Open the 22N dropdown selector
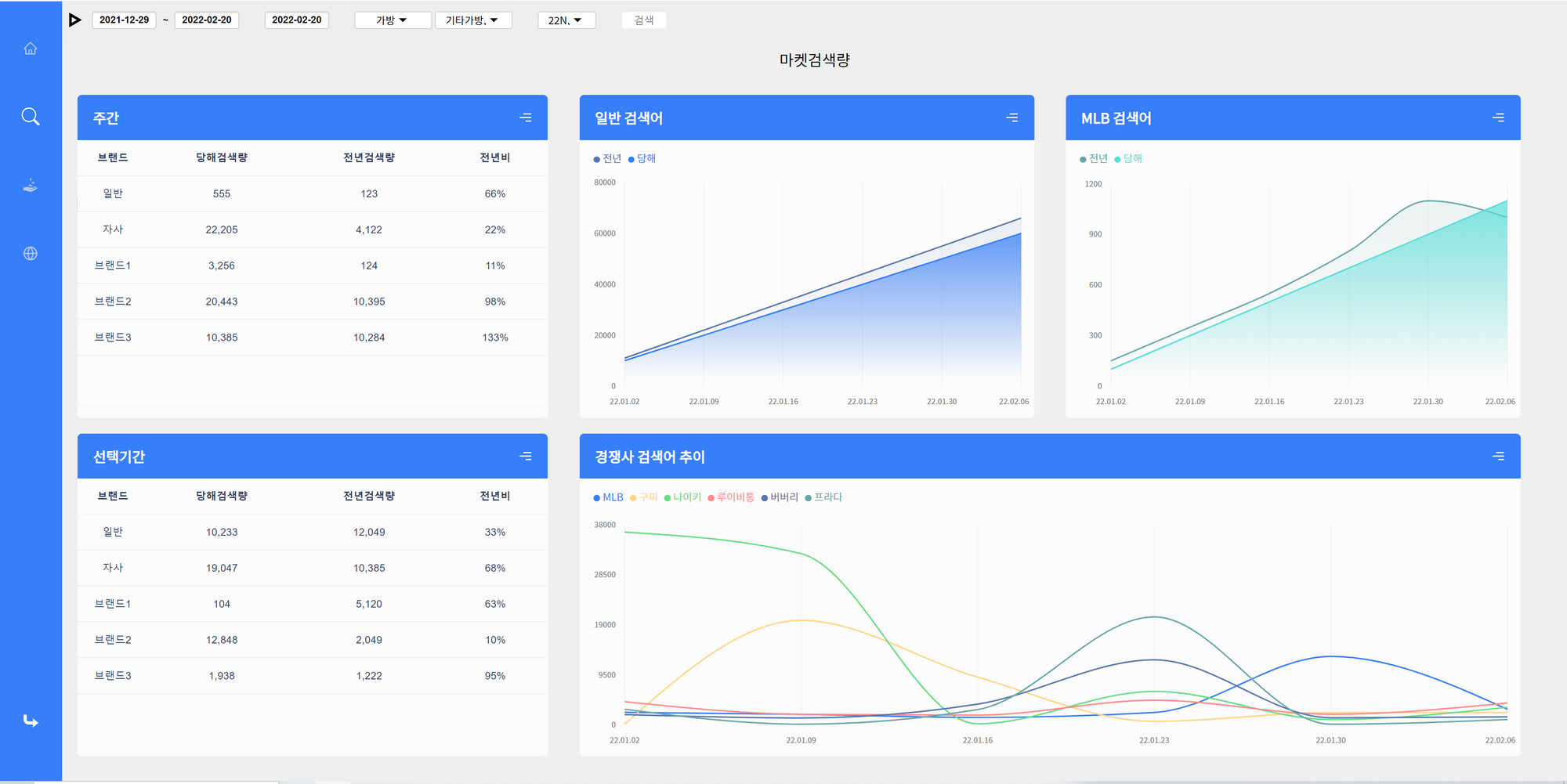 coord(566,20)
